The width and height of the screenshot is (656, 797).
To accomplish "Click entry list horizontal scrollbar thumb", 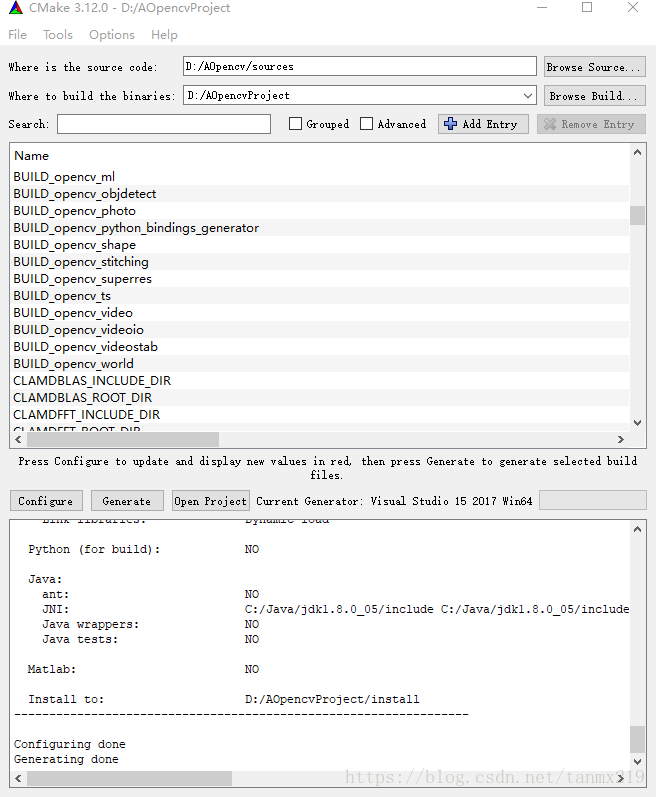I will (x=122, y=439).
